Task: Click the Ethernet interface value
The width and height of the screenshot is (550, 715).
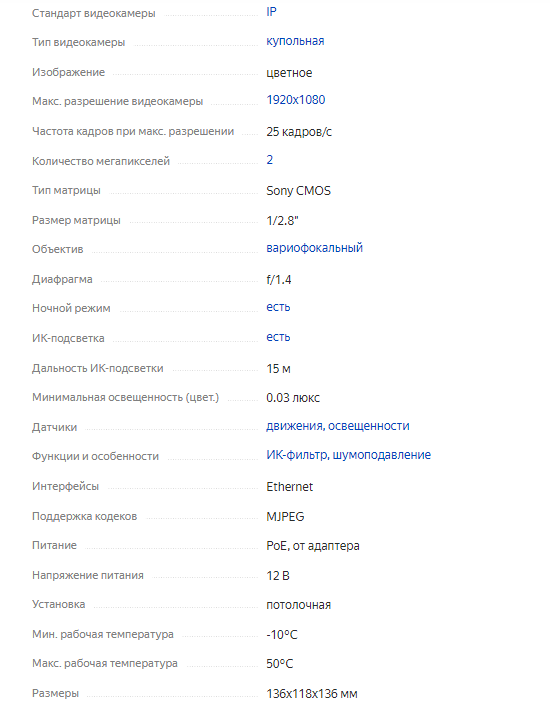Action: pyautogui.click(x=290, y=487)
